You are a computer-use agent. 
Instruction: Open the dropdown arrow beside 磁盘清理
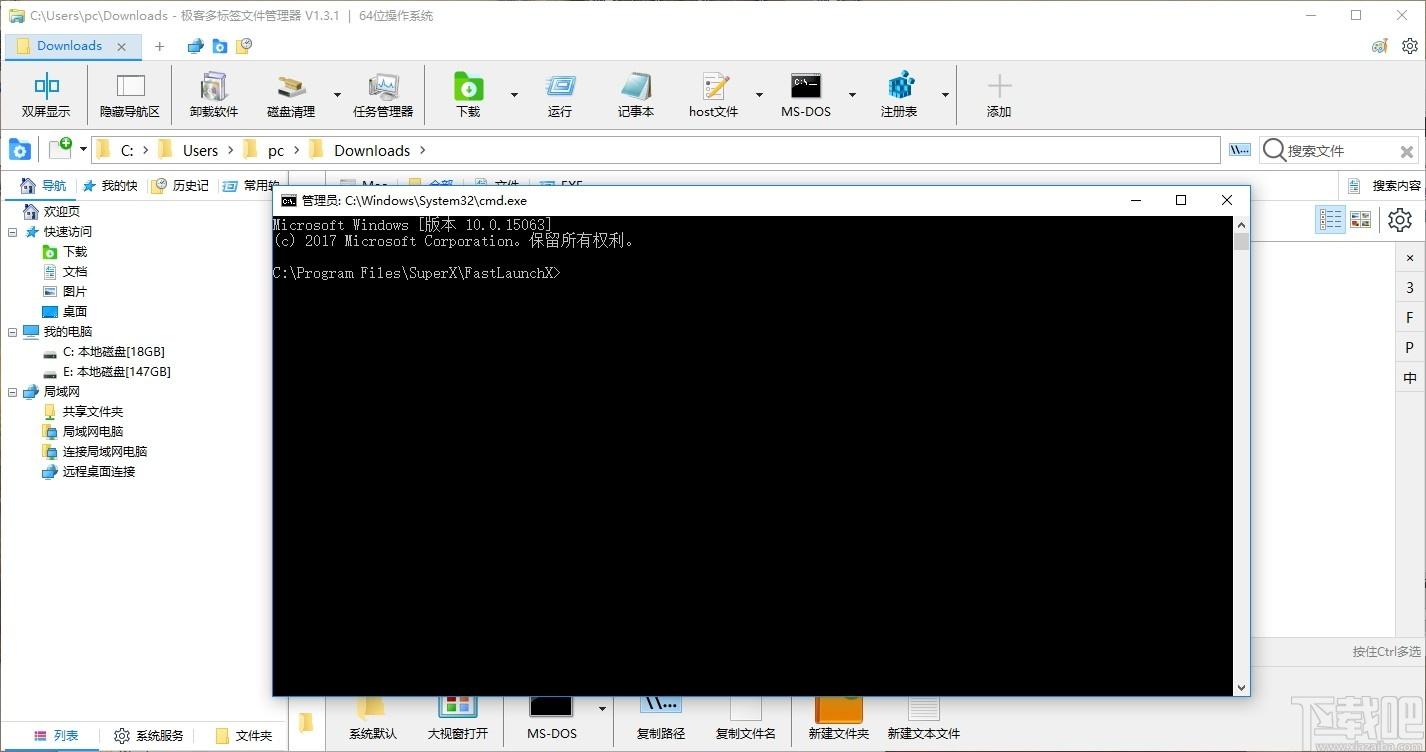pos(336,95)
